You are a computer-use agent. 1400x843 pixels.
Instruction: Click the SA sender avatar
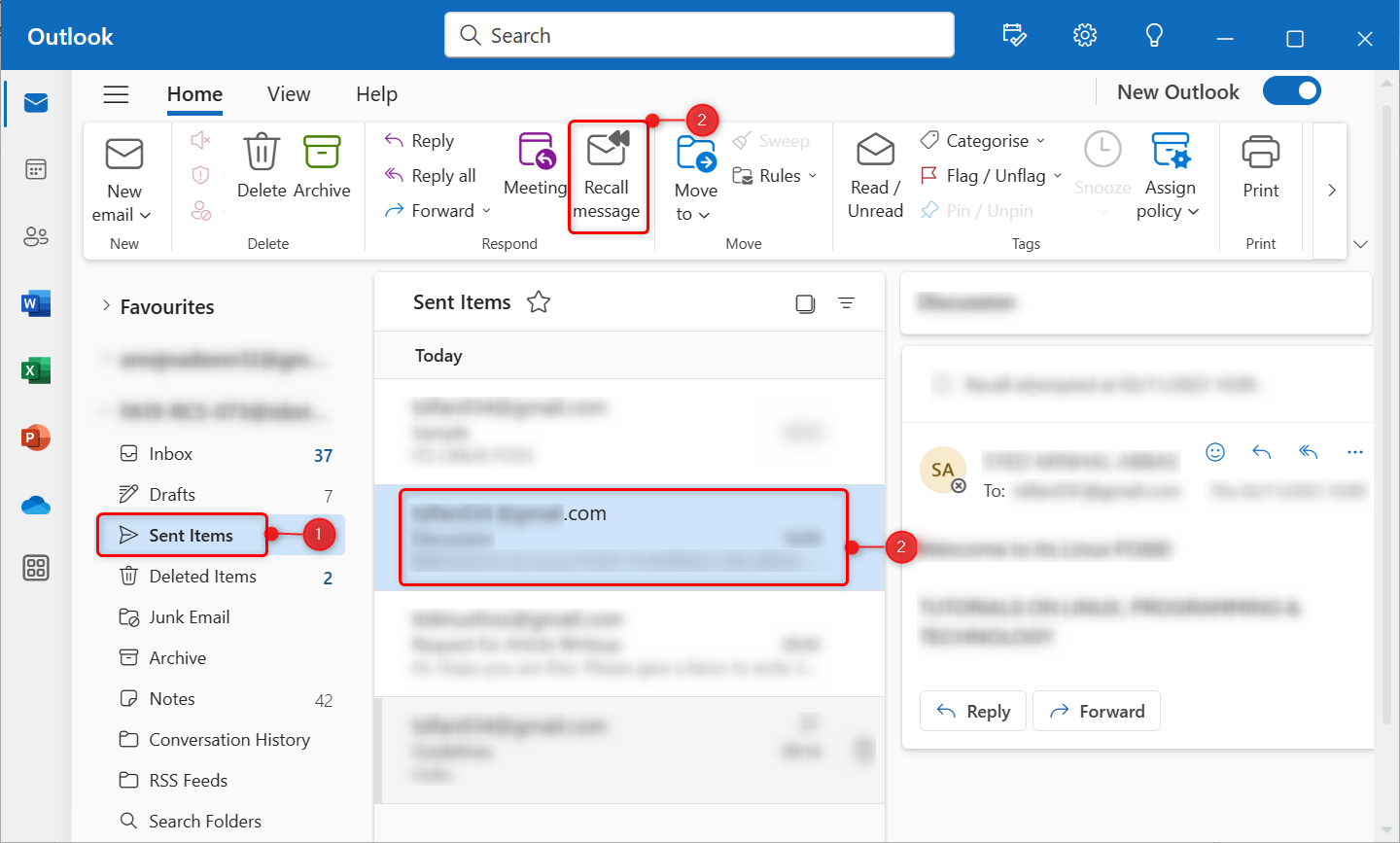(942, 470)
